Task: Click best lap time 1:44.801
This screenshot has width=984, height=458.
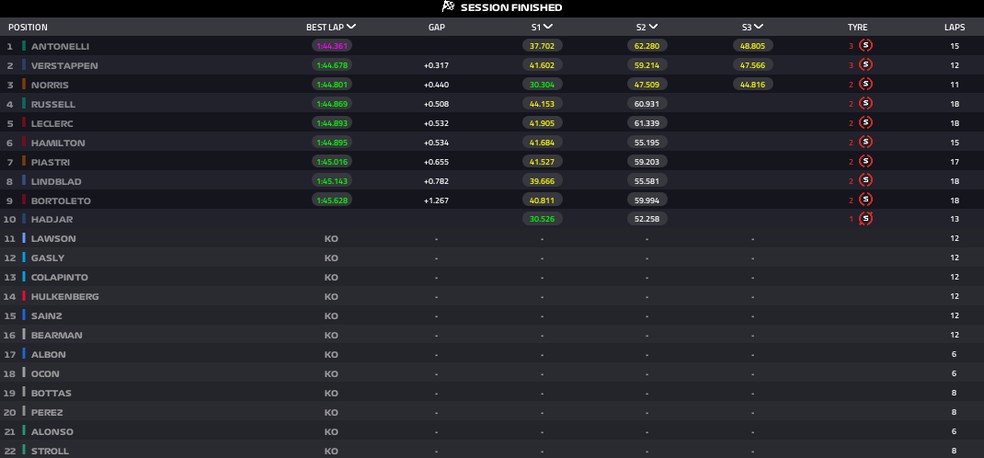Action: click(332, 85)
